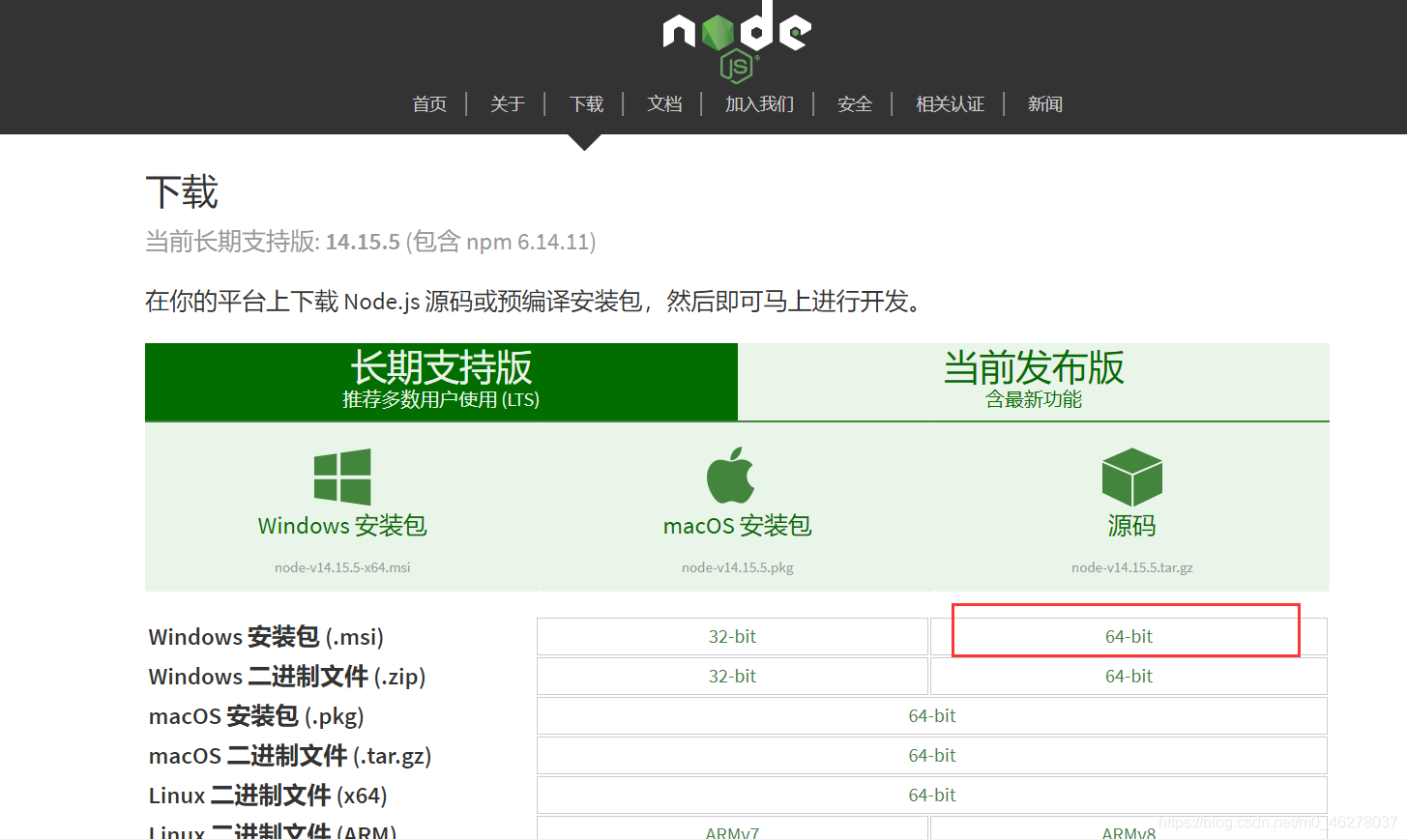This screenshot has width=1407, height=840.
Task: Download Windows .zip 32-bit binary
Action: 732,677
